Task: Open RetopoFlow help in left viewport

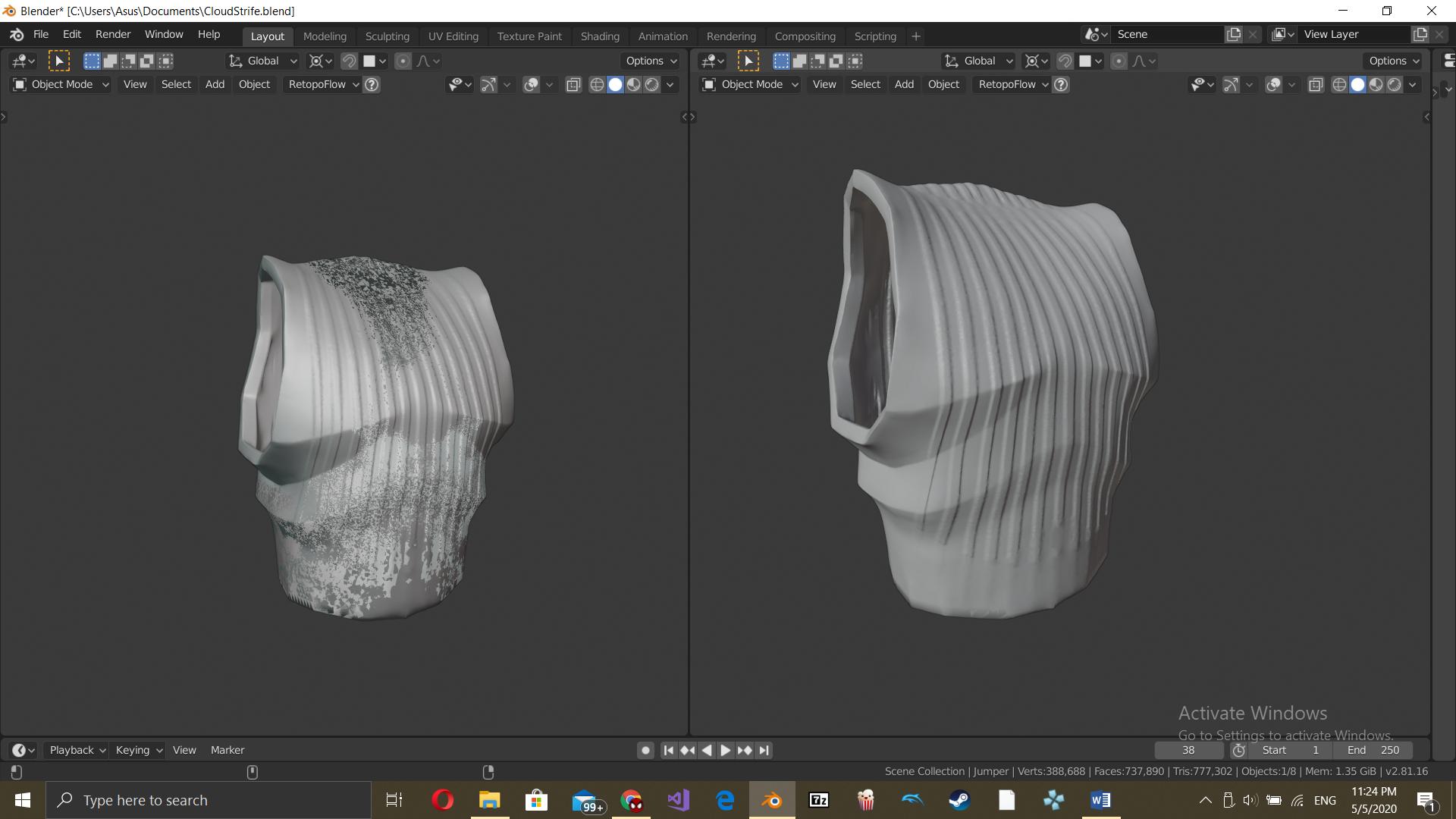Action: (x=372, y=84)
